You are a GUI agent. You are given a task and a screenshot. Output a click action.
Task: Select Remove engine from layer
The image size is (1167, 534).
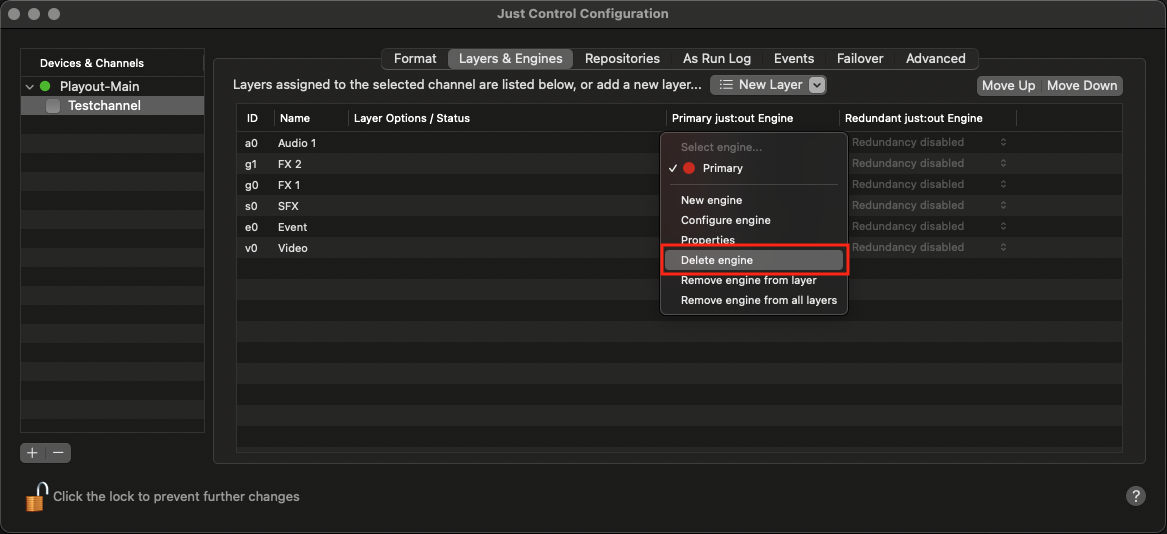(753, 281)
